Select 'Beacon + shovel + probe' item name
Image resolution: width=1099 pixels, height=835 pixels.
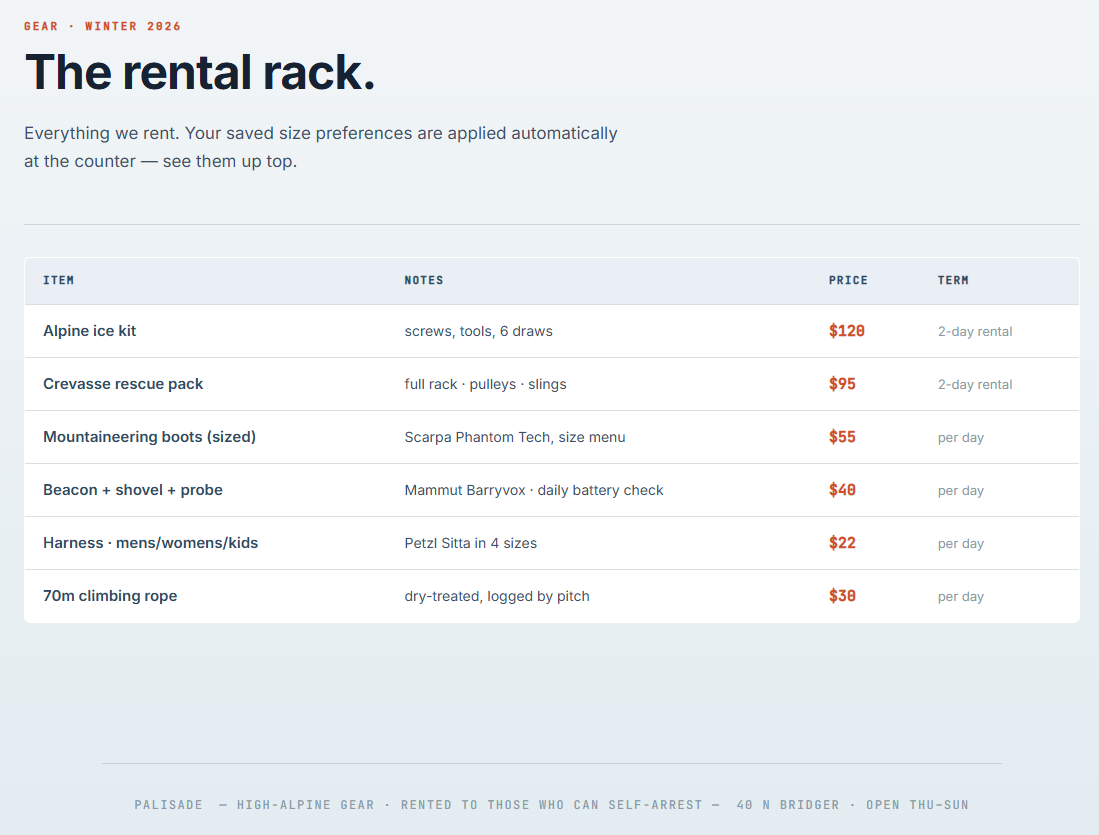click(133, 490)
